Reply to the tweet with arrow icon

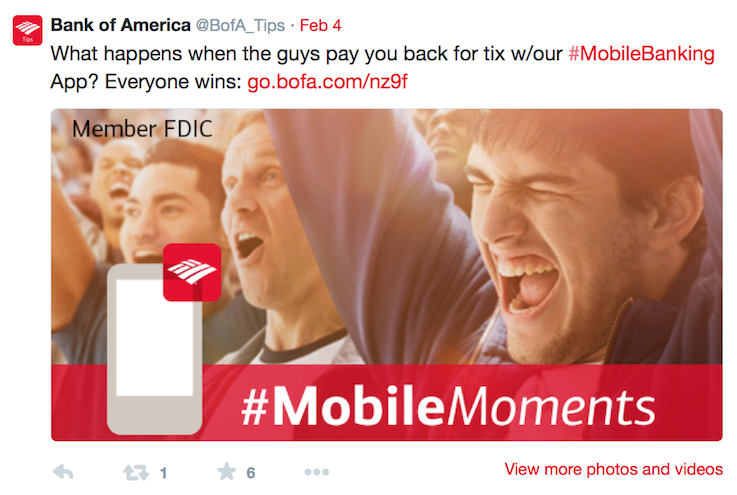tap(62, 472)
